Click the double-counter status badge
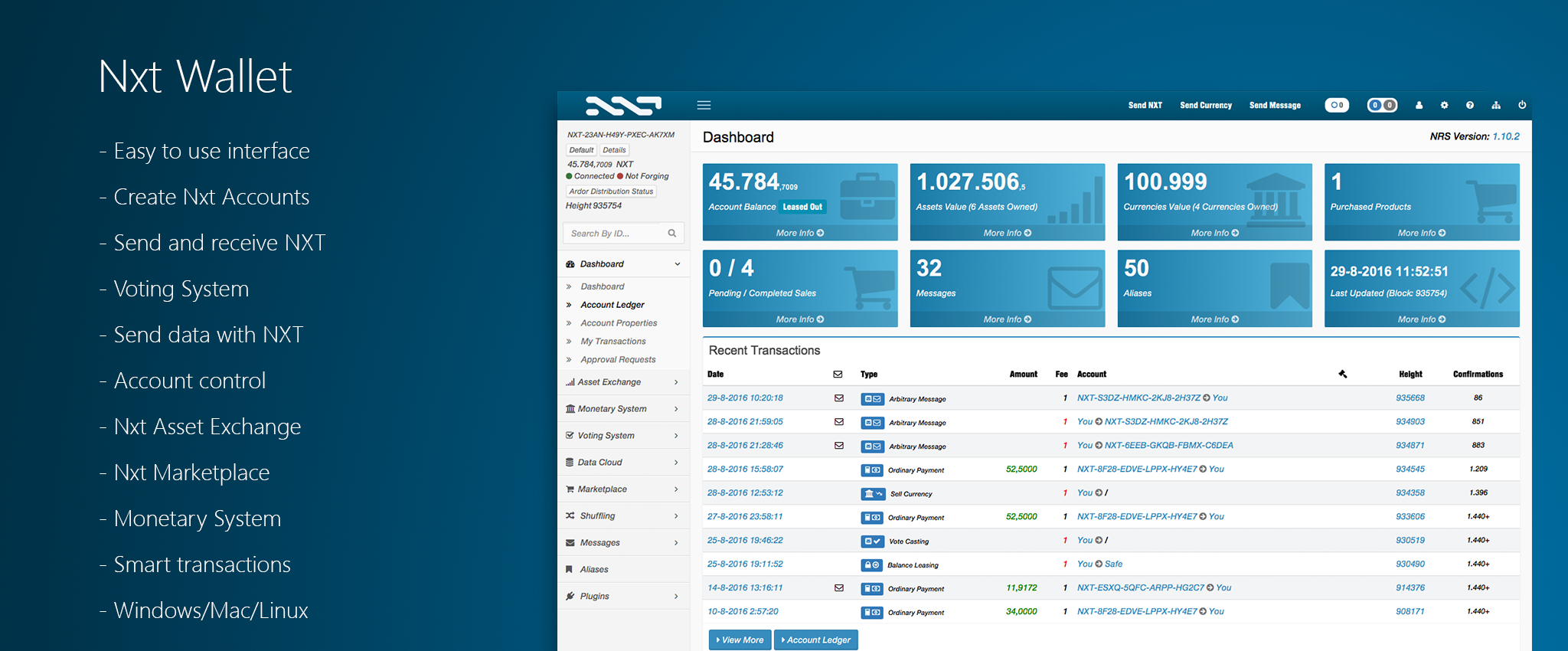Image resolution: width=1568 pixels, height=651 pixels. point(1382,105)
